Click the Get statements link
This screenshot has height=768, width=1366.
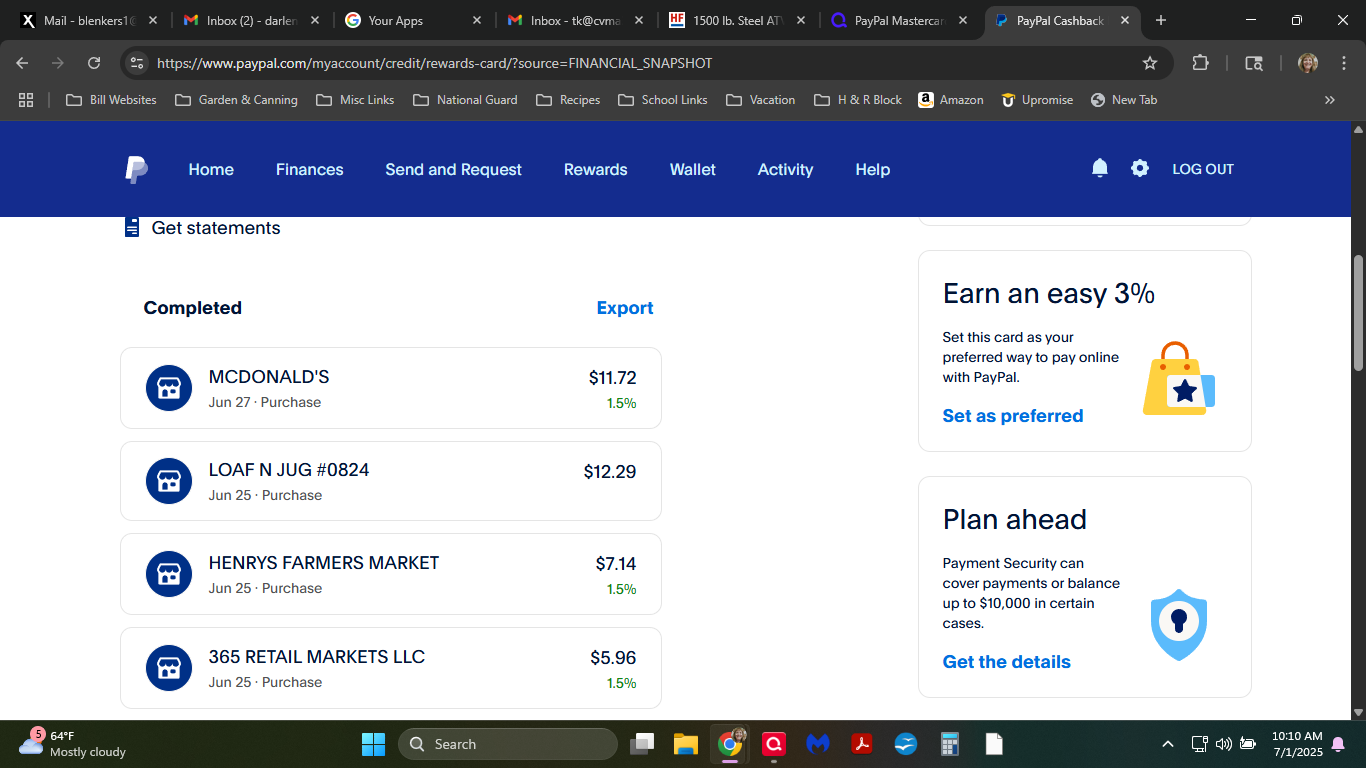216,228
